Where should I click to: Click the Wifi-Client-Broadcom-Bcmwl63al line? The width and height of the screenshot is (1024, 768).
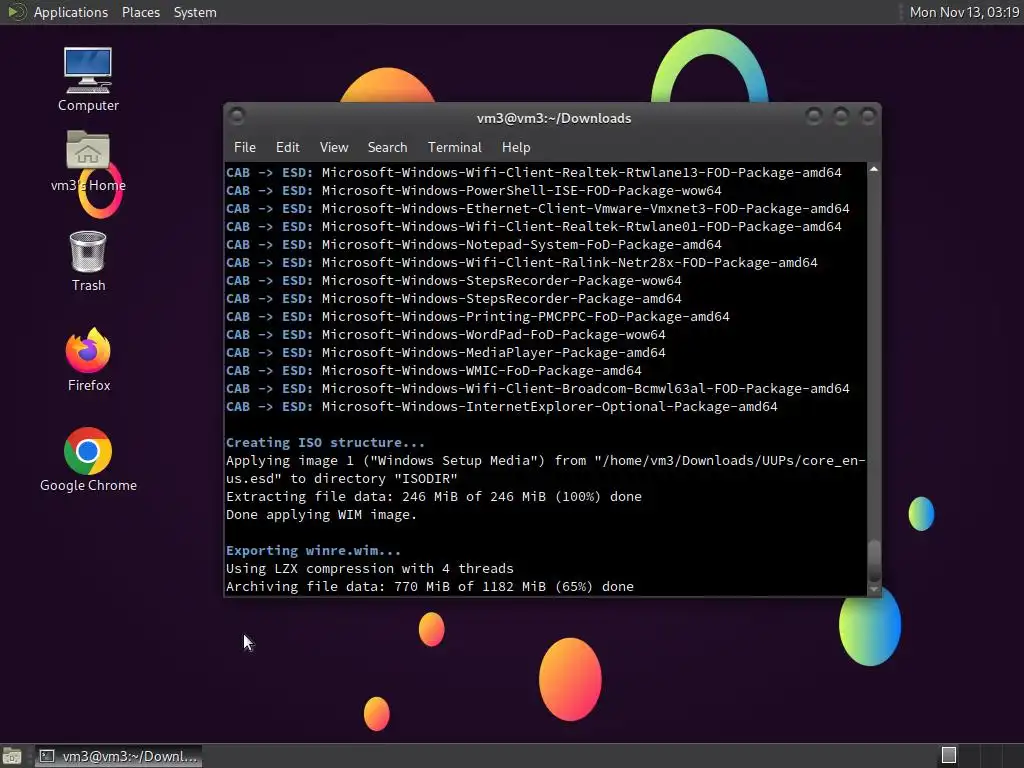click(x=537, y=389)
